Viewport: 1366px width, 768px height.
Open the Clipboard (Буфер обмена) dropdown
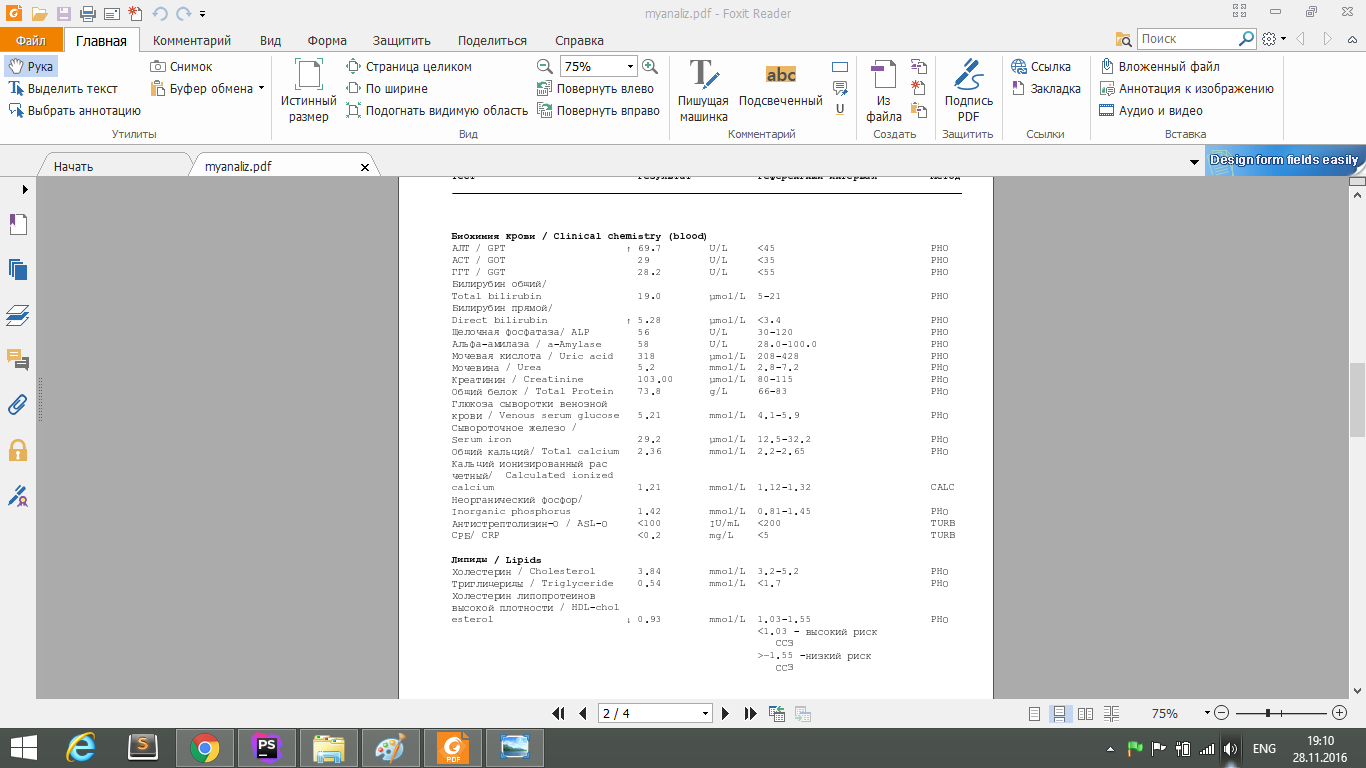pyautogui.click(x=261, y=88)
